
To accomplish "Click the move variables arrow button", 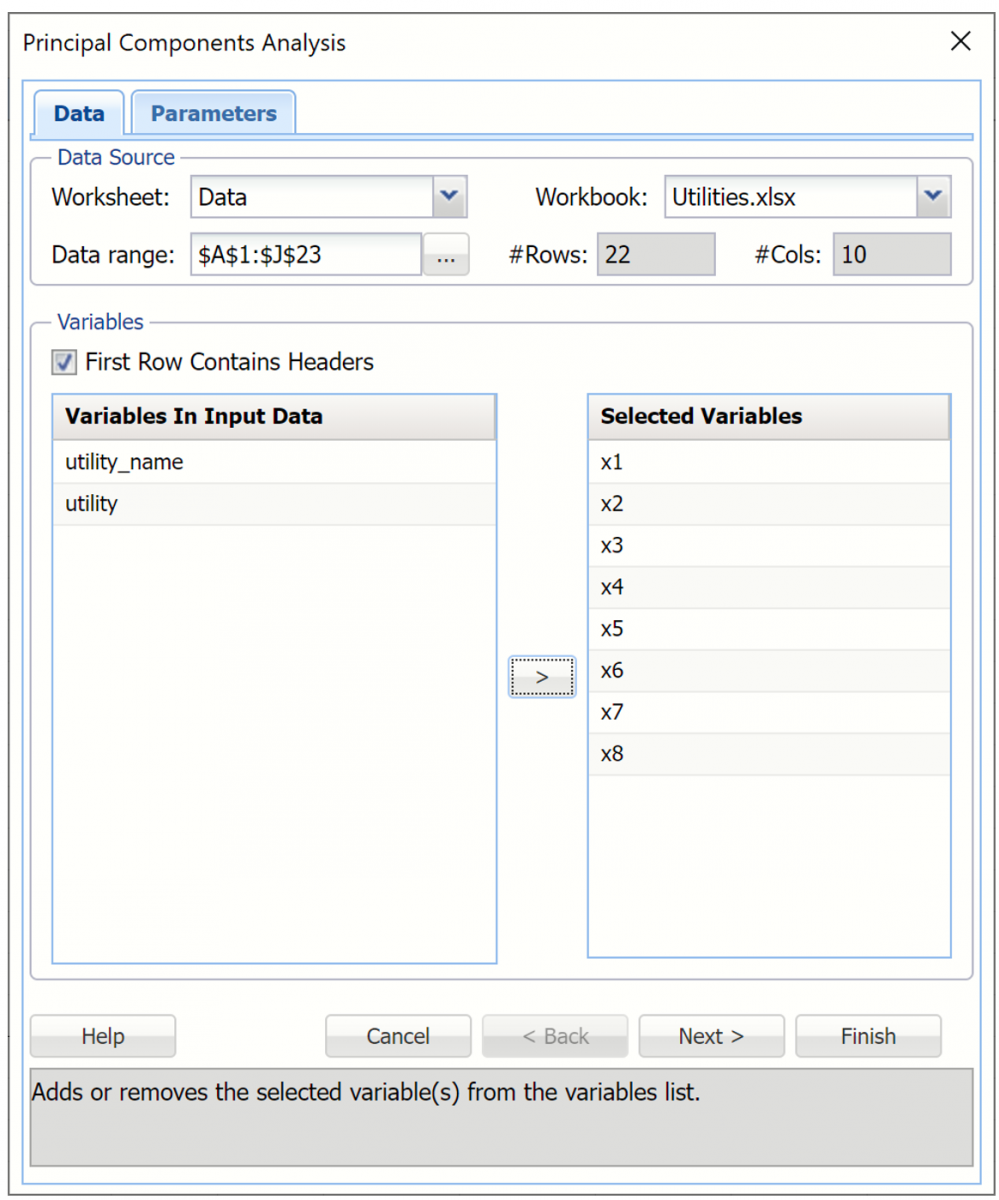I will coord(541,676).
